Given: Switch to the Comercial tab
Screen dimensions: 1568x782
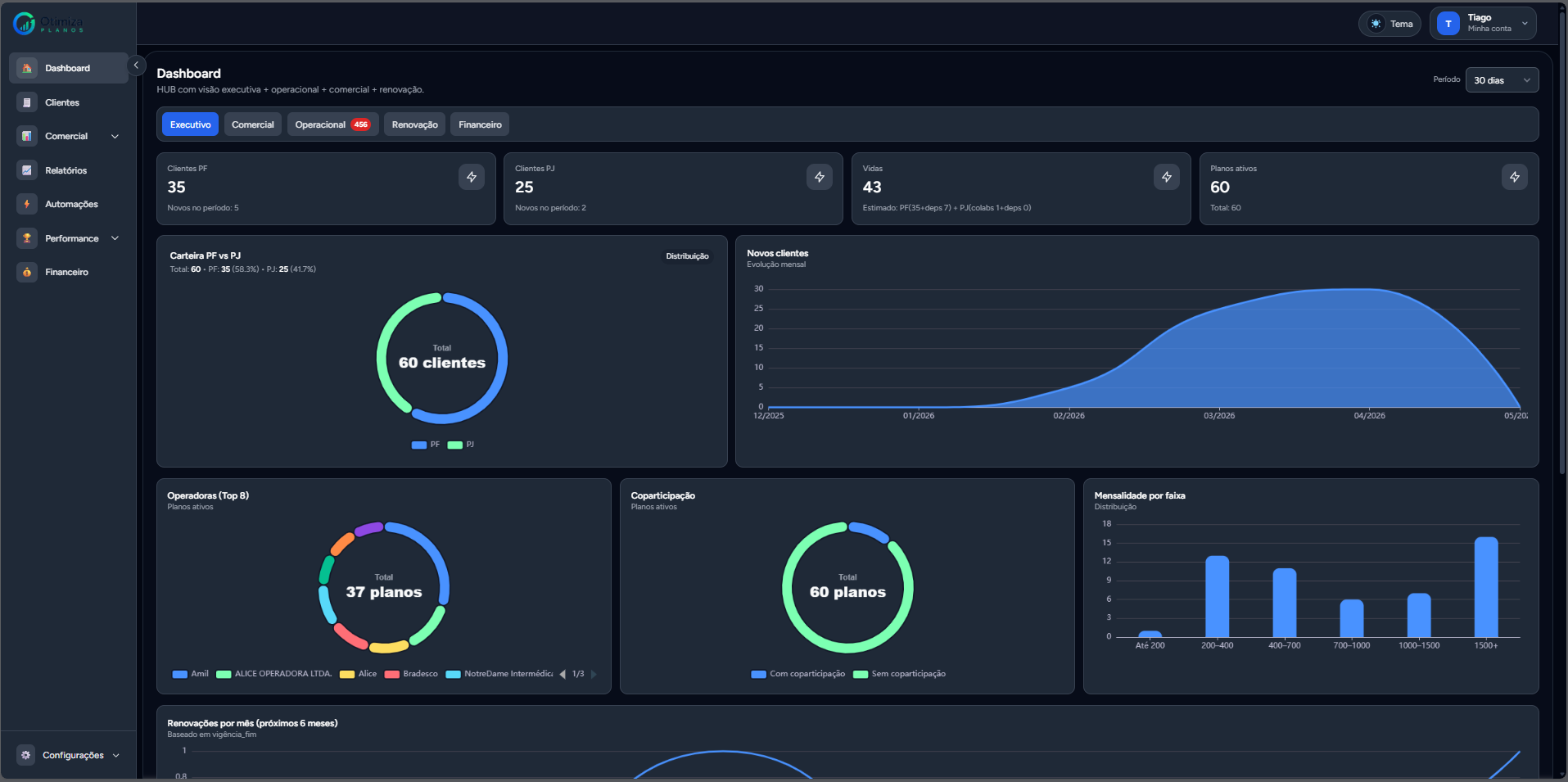Looking at the screenshot, I should [x=253, y=124].
